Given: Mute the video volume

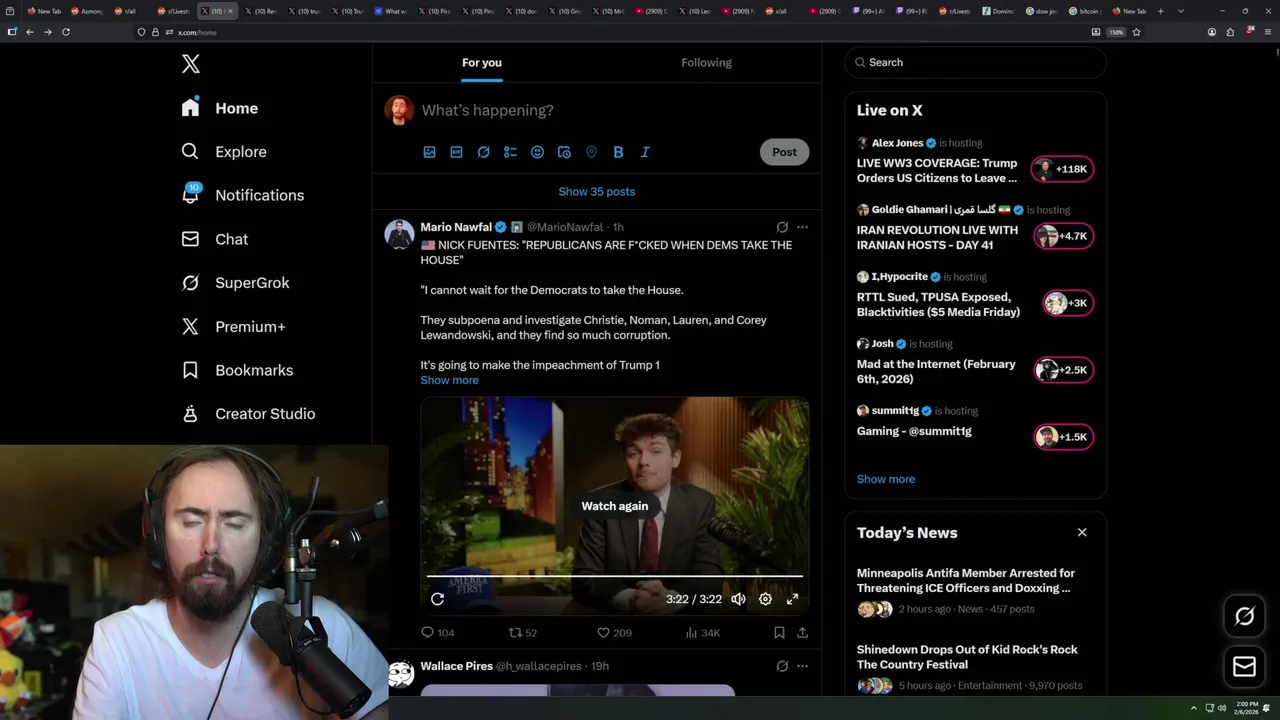Looking at the screenshot, I should [x=738, y=599].
